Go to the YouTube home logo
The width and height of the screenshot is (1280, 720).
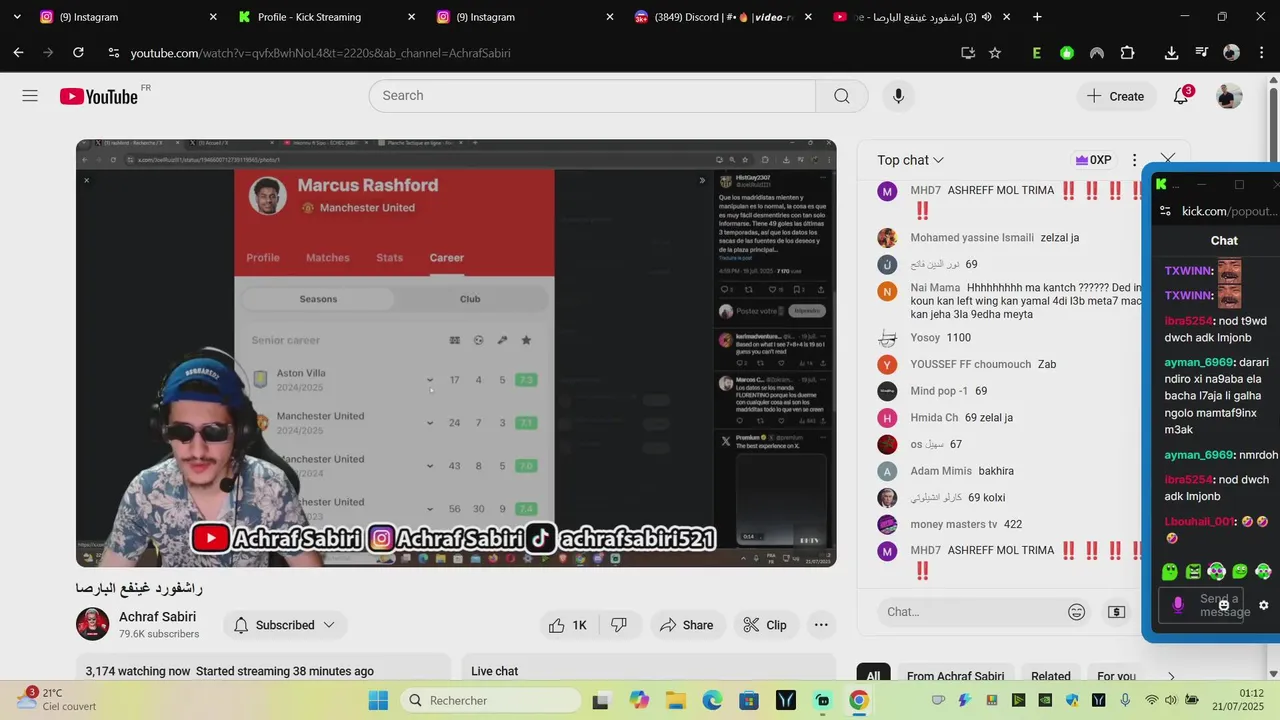(x=99, y=96)
